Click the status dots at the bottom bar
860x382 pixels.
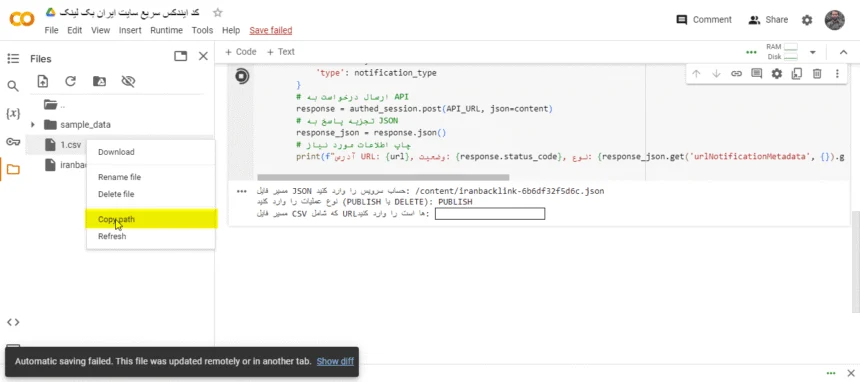tap(831, 373)
